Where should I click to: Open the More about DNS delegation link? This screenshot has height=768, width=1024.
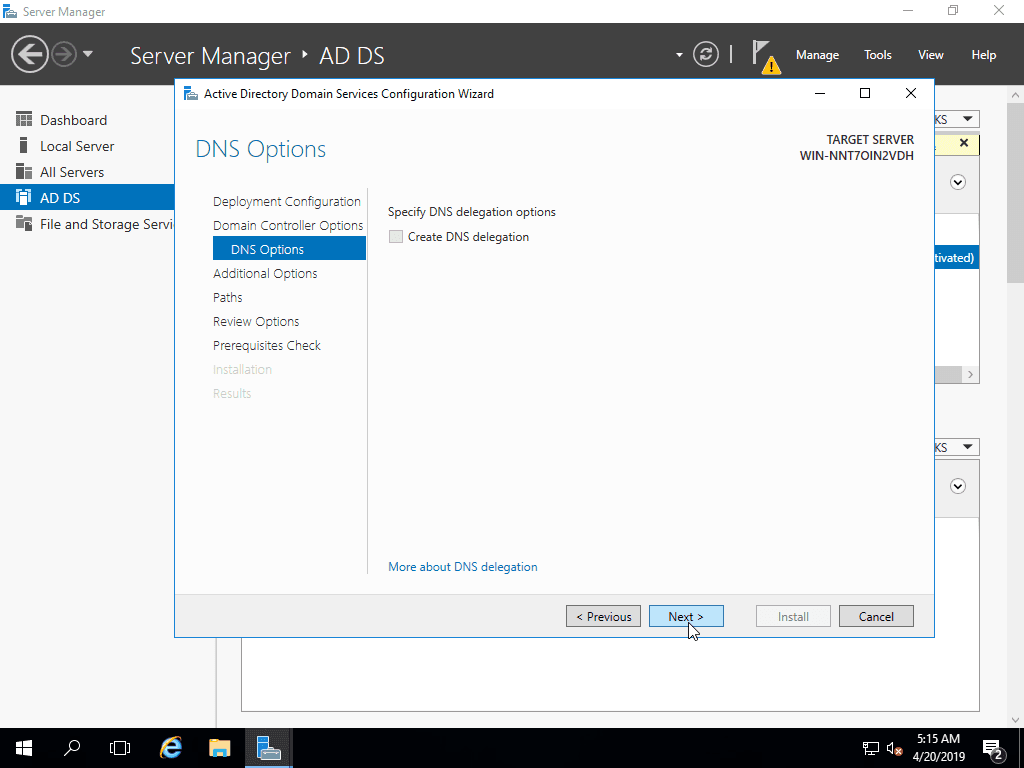(x=462, y=567)
